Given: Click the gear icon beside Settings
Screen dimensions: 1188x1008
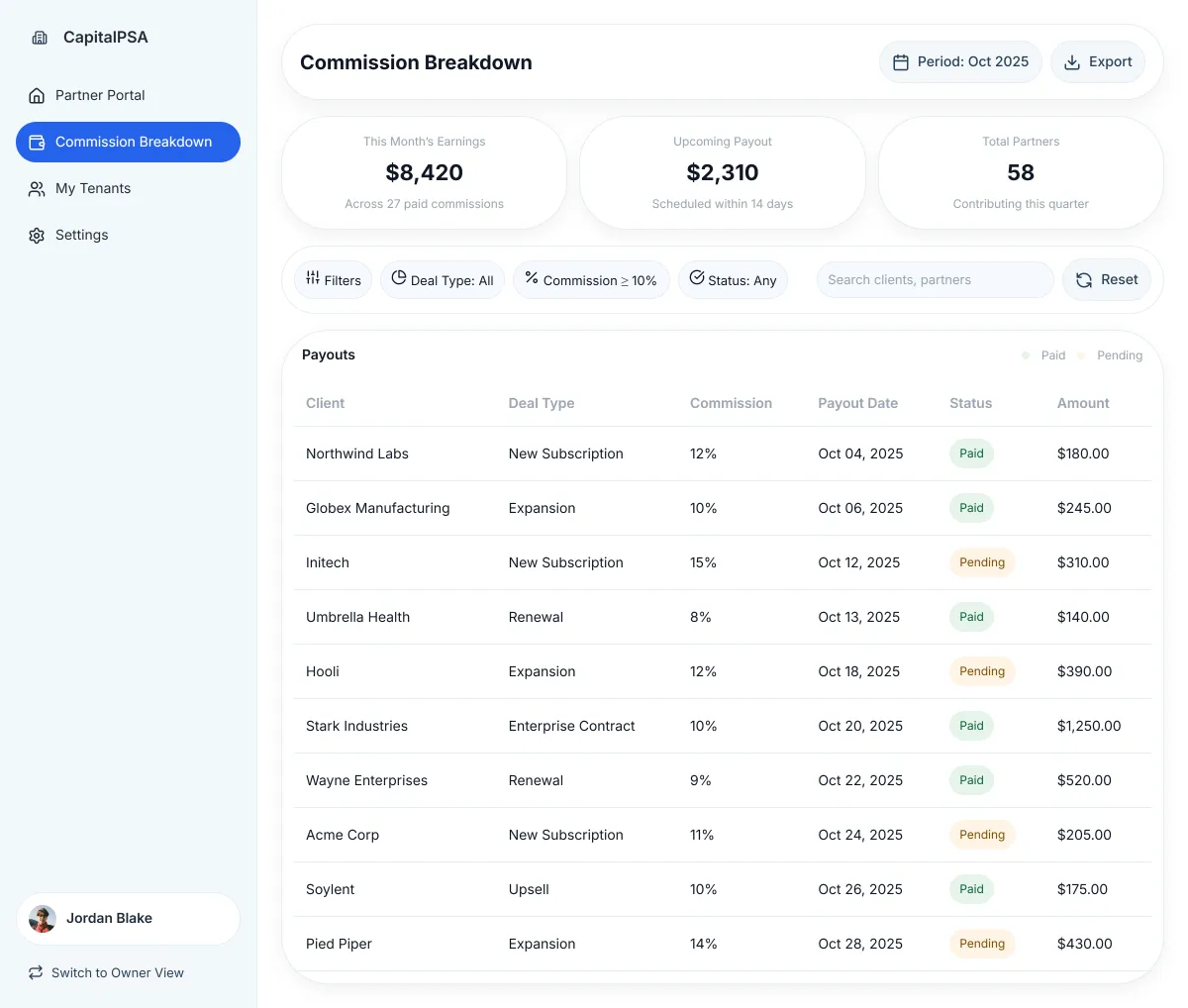Looking at the screenshot, I should click(x=37, y=236).
